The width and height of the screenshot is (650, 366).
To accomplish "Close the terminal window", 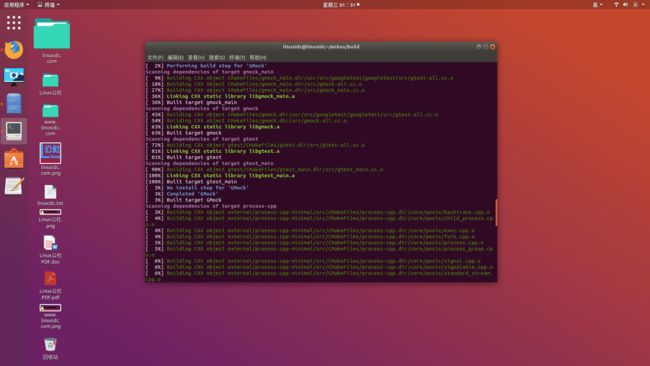I will click(492, 46).
